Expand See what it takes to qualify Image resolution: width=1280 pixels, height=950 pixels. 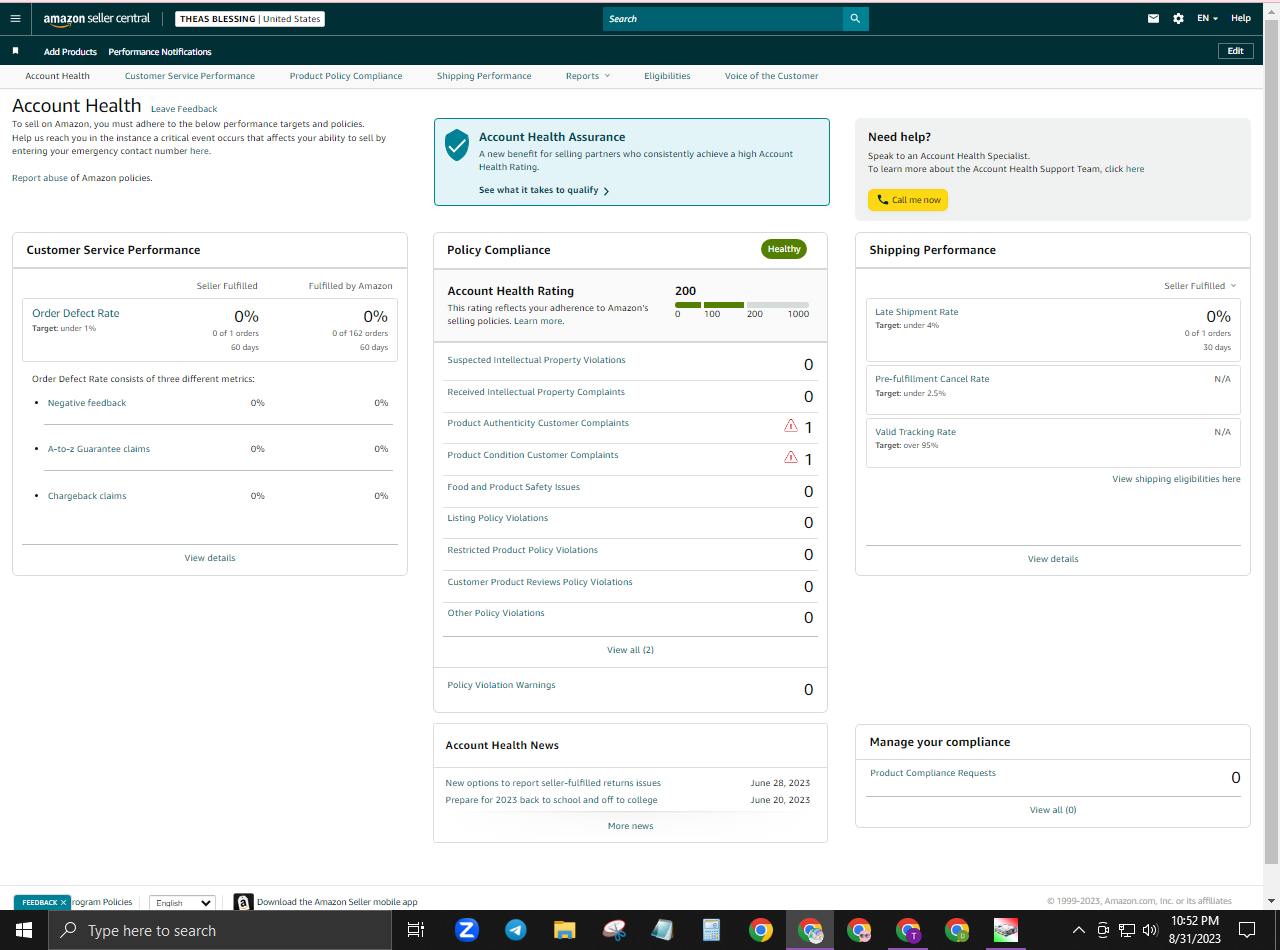point(544,190)
